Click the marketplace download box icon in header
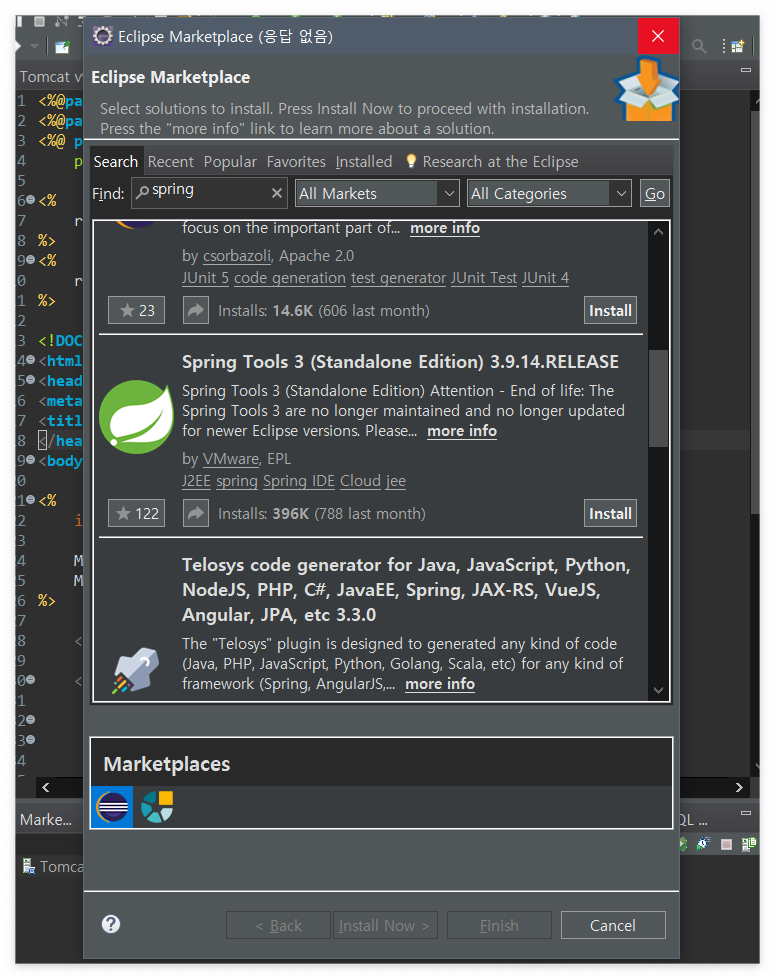The image size is (775, 979). pyautogui.click(x=646, y=89)
